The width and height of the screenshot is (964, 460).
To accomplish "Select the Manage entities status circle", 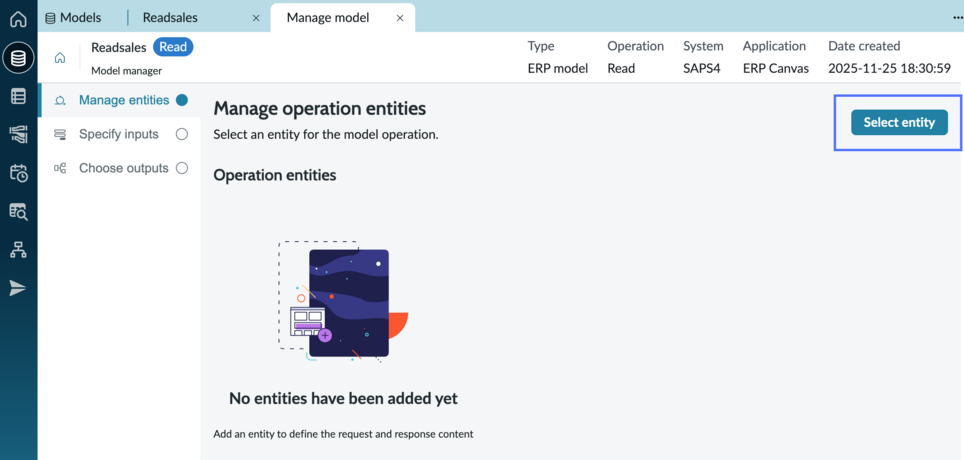I will coord(181,100).
